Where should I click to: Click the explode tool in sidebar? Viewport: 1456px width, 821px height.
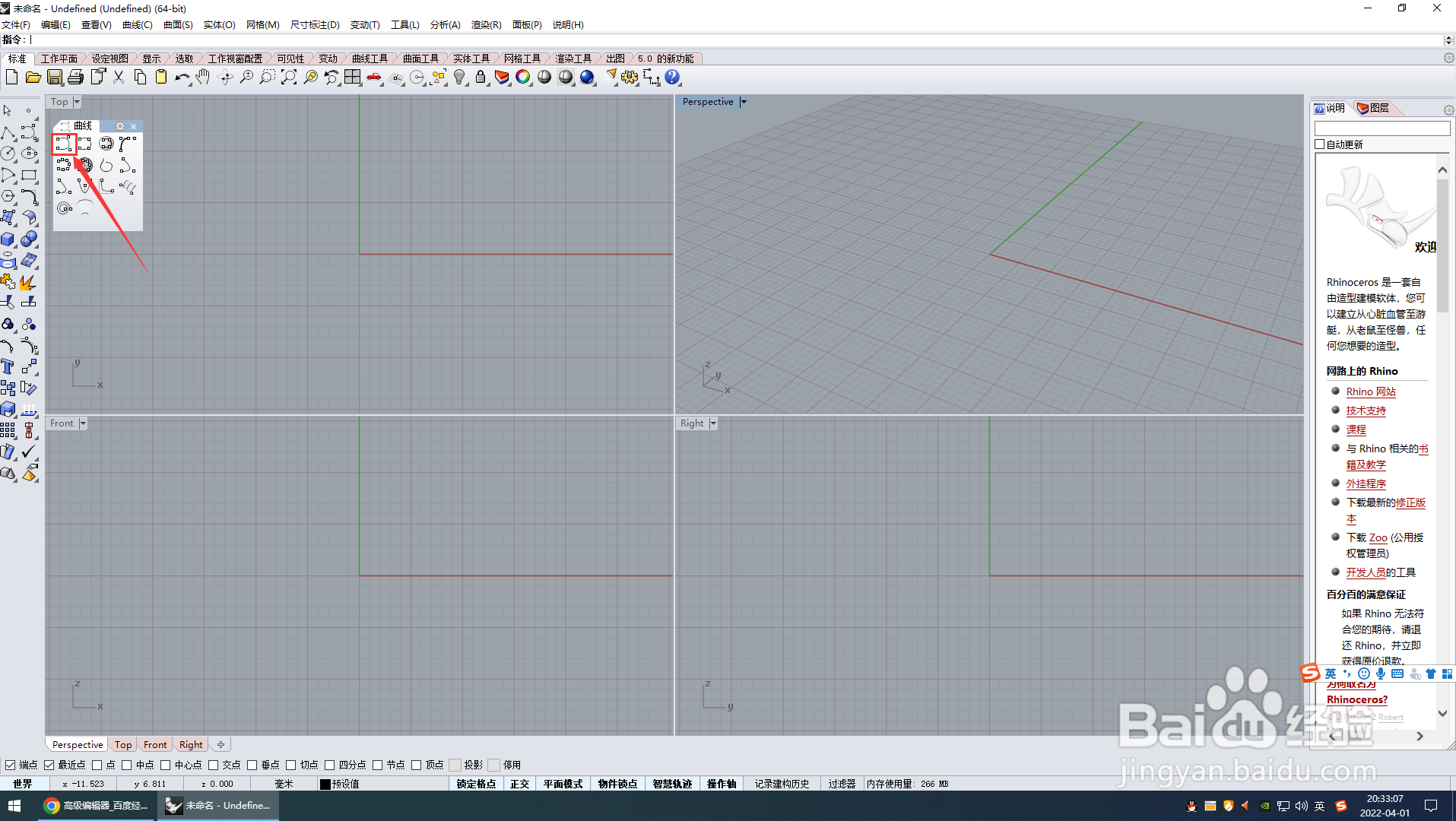pyautogui.click(x=27, y=282)
